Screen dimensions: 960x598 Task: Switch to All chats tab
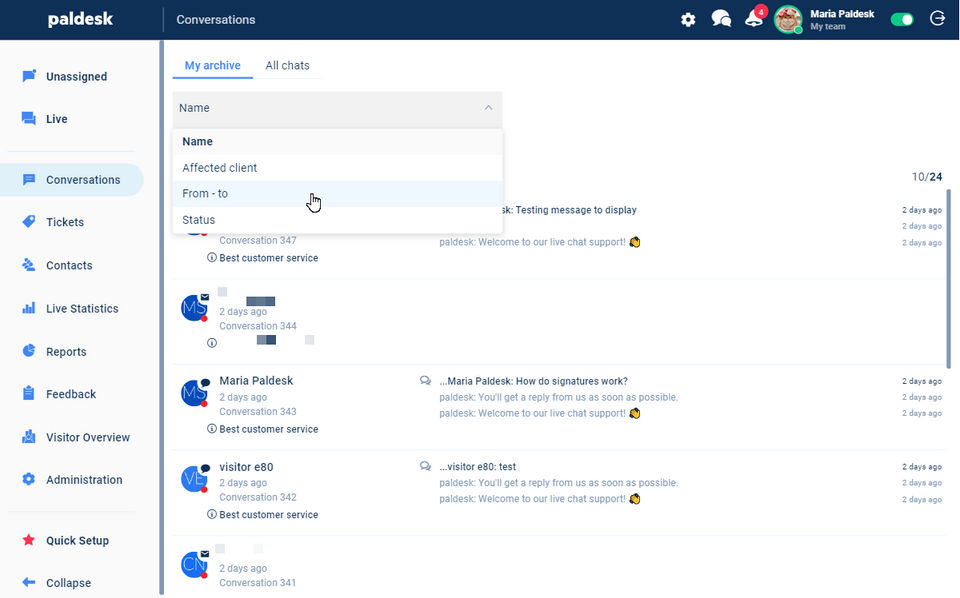point(287,65)
